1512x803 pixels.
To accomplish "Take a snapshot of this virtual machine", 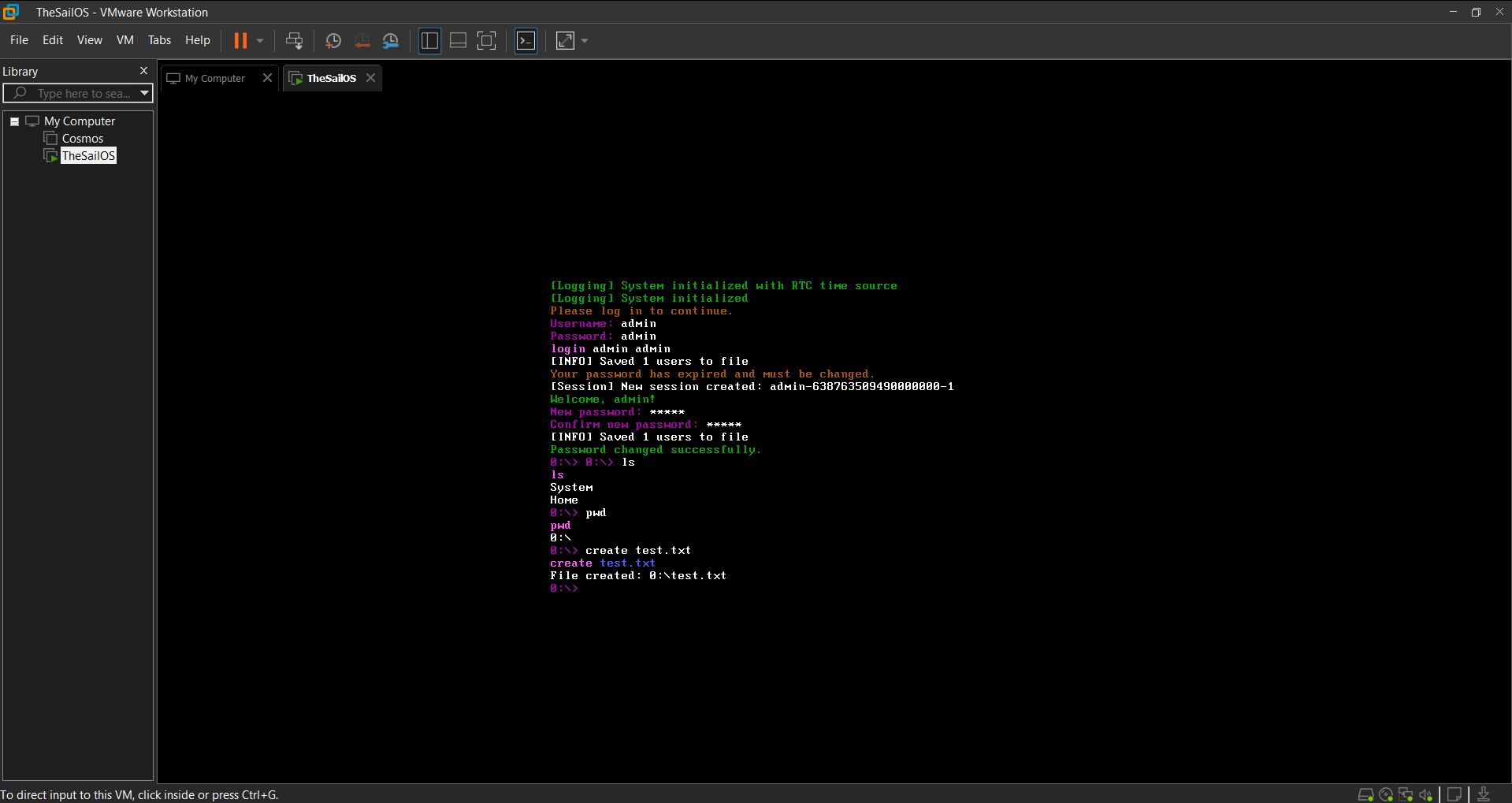I will pos(332,41).
